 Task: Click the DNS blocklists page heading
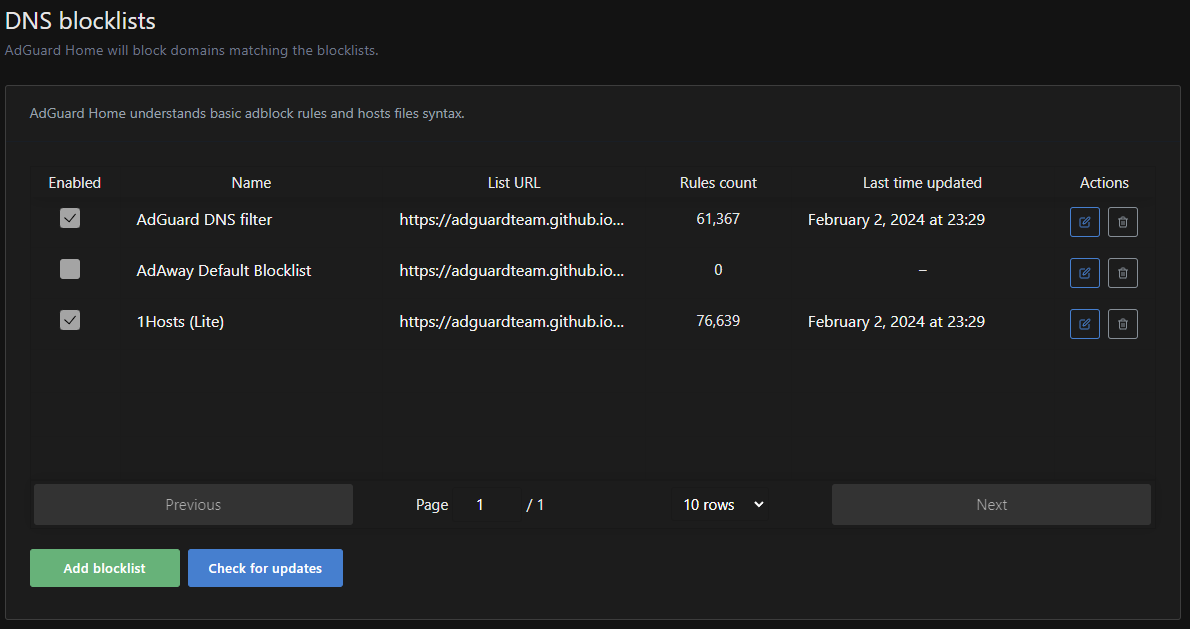pyautogui.click(x=80, y=21)
